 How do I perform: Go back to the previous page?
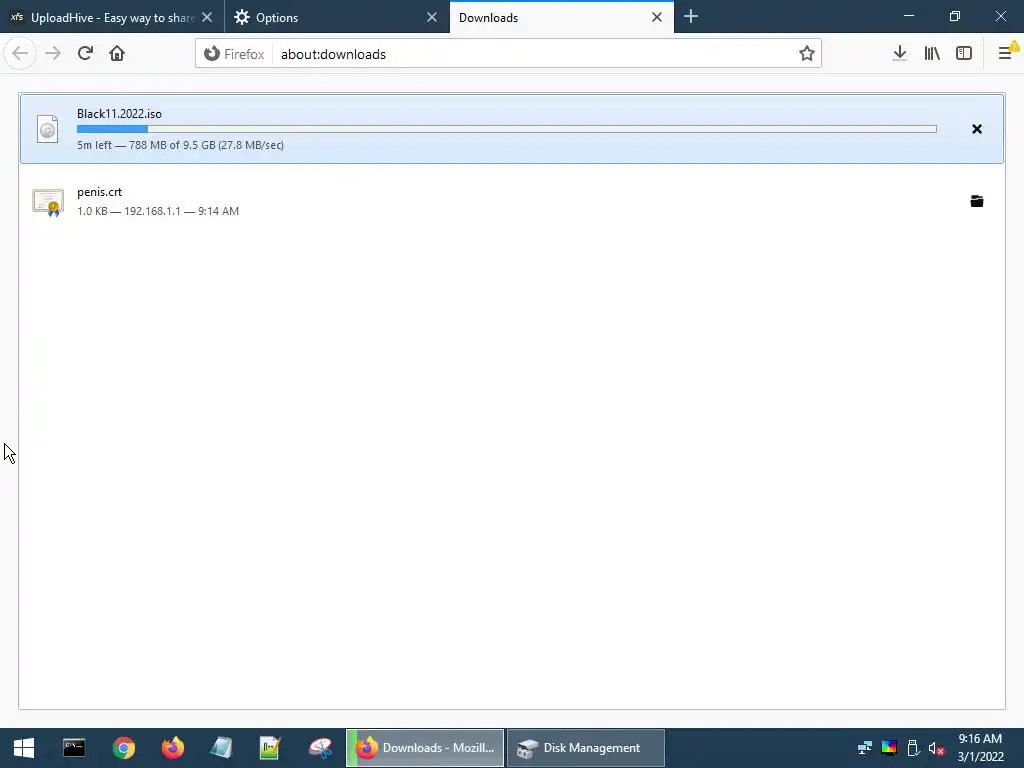20,54
